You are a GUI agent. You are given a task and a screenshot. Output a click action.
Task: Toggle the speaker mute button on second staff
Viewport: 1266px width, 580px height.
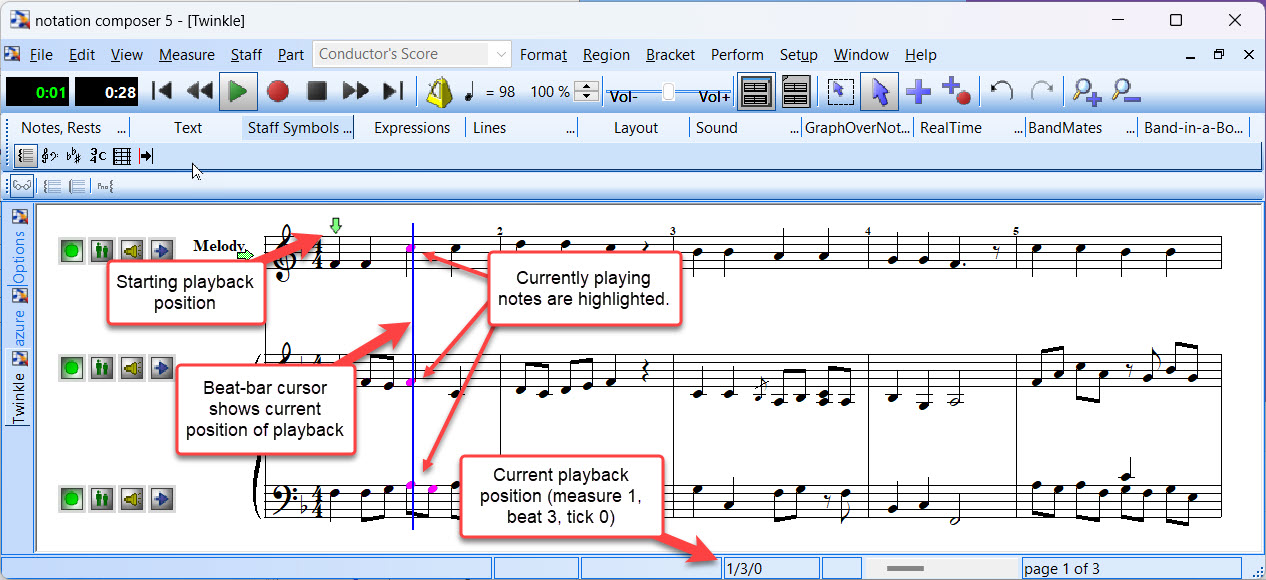coord(132,368)
